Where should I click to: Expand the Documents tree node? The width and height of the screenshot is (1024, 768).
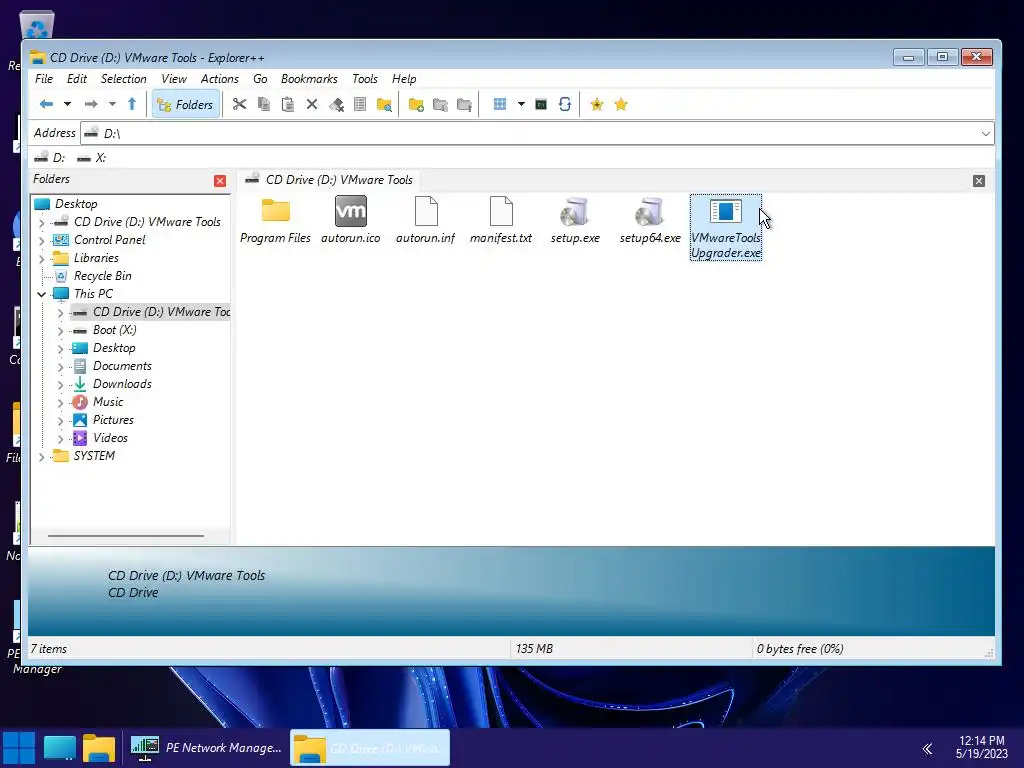tap(61, 366)
